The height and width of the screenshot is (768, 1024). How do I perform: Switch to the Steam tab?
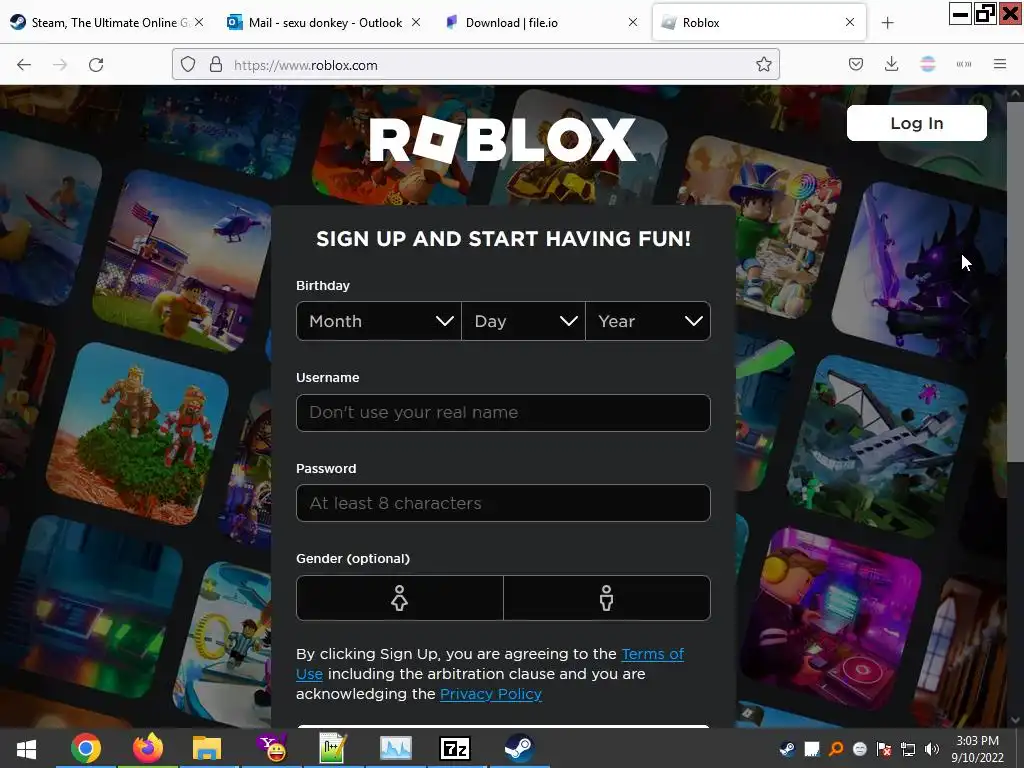point(108,23)
